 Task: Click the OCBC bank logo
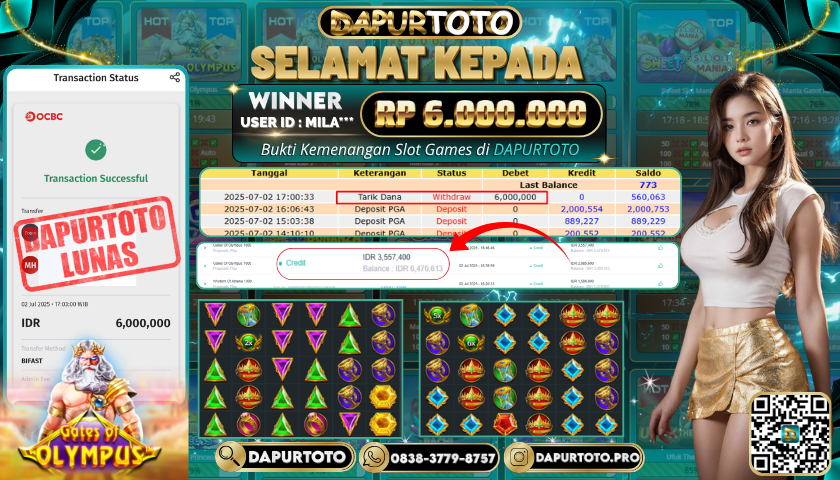click(44, 117)
